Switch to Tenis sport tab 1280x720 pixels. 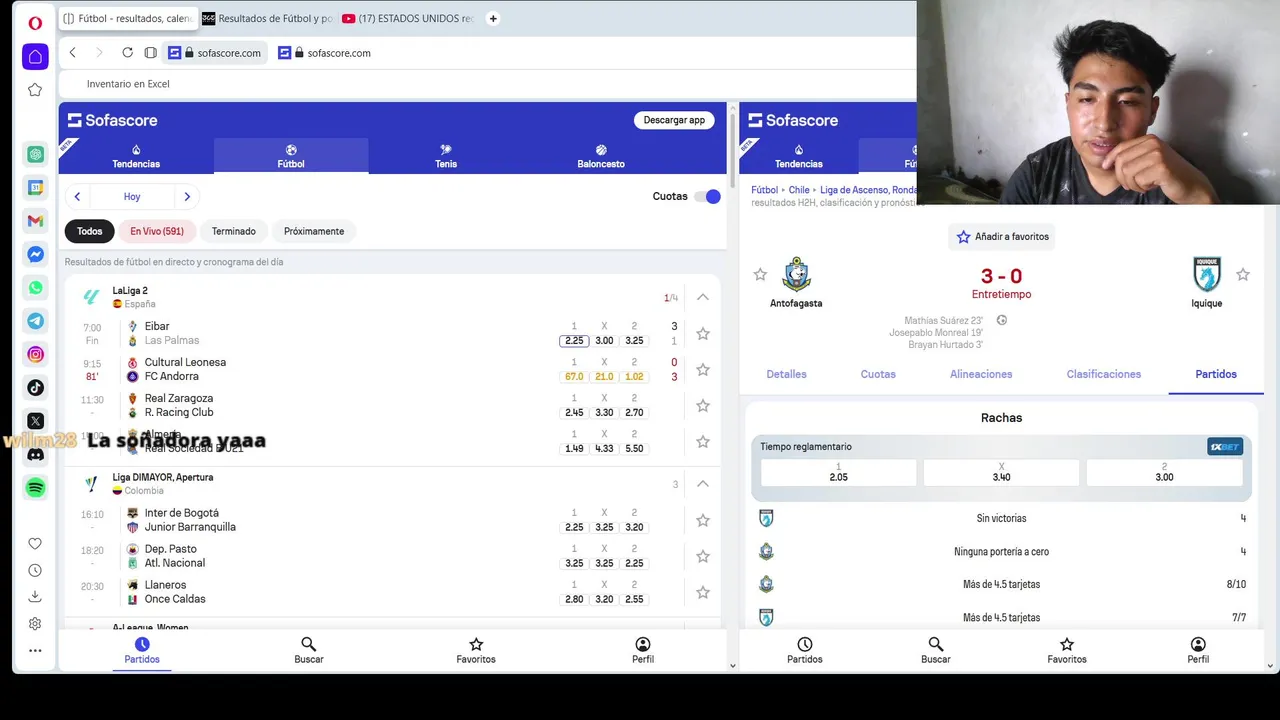pyautogui.click(x=446, y=157)
